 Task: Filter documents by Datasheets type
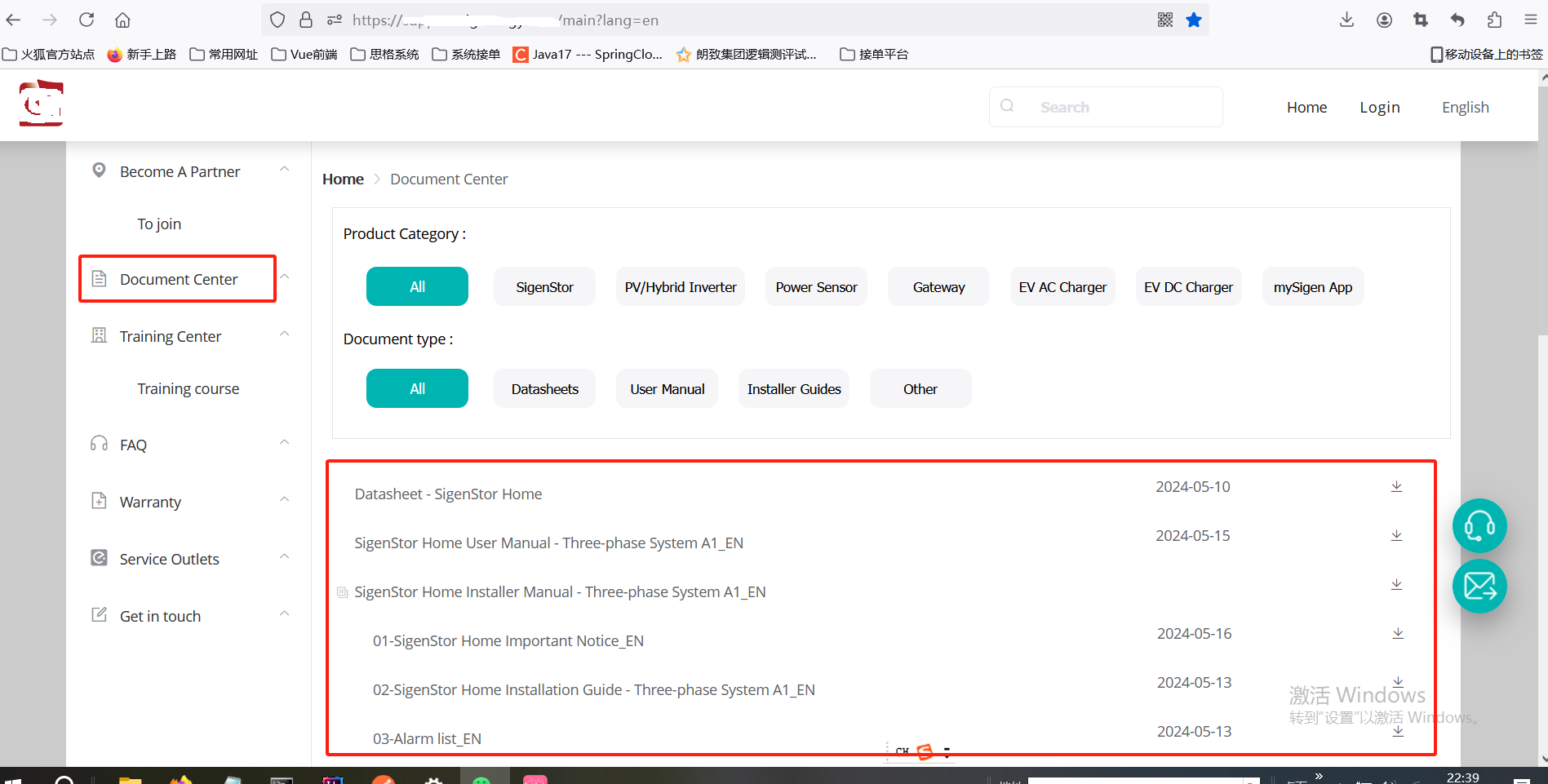[544, 388]
